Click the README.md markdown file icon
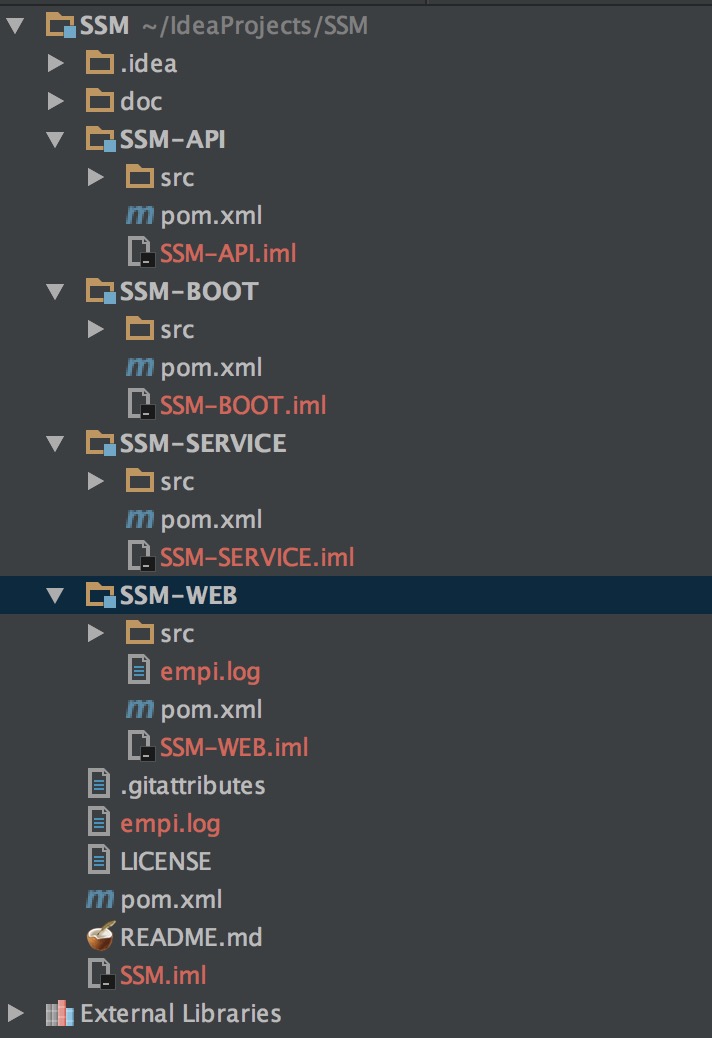This screenshot has height=1038, width=712. [x=101, y=936]
